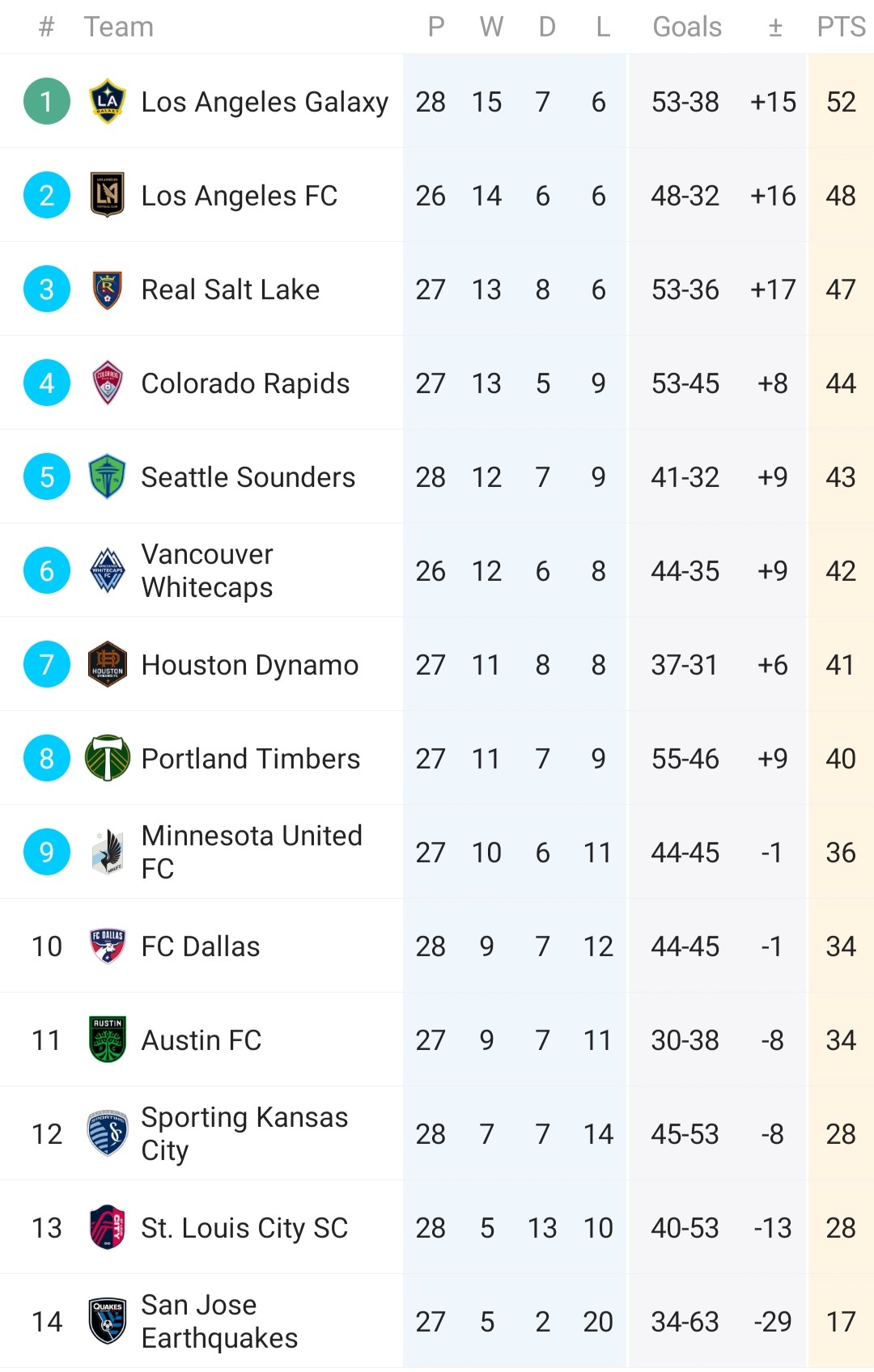This screenshot has height=1372, width=874.
Task: Sort table by PTS column header
Action: click(841, 27)
